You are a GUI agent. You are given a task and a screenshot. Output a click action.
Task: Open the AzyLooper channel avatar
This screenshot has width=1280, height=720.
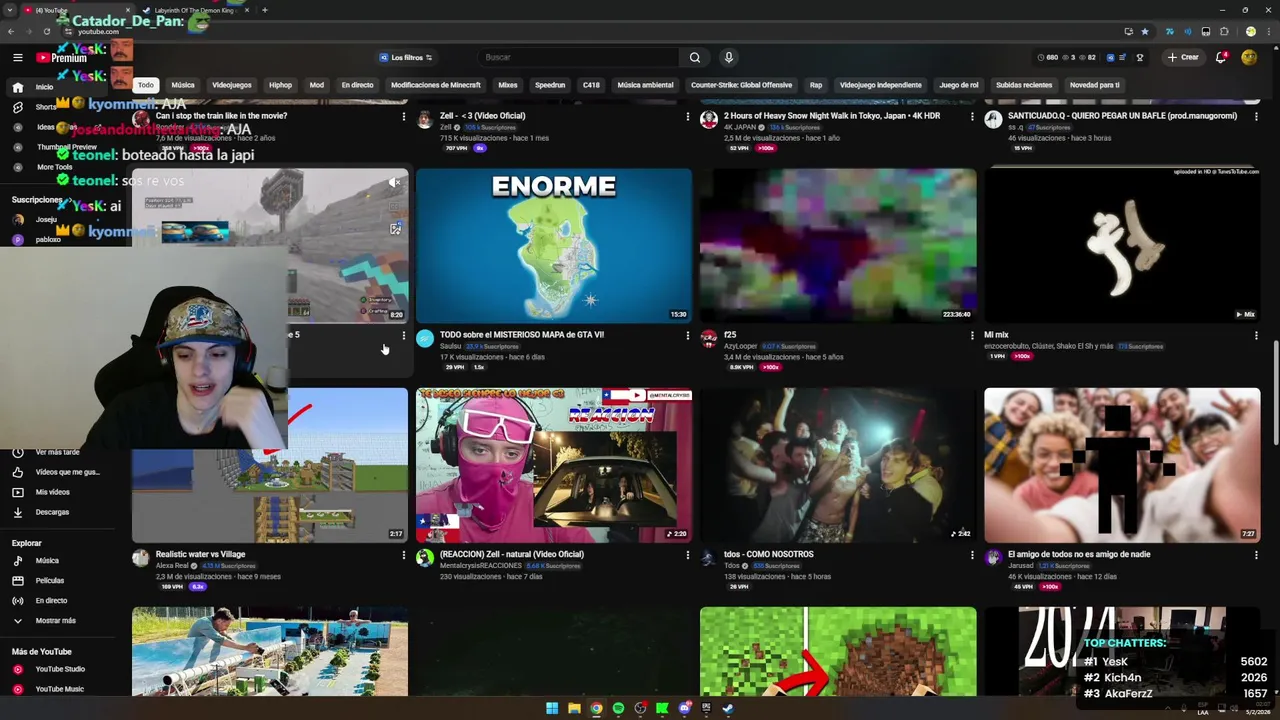(x=709, y=339)
